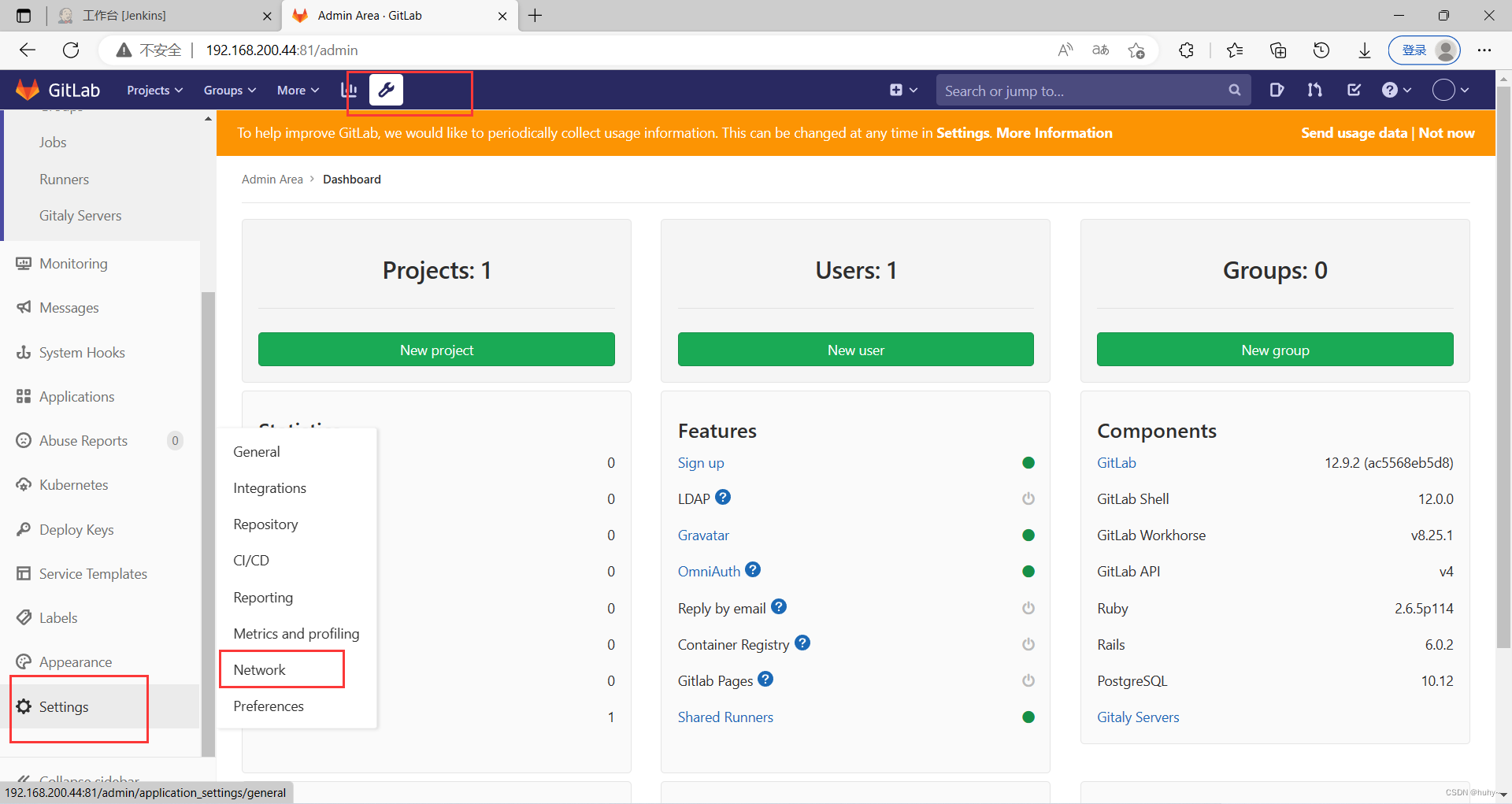This screenshot has width=1512, height=804.
Task: Open System Hooks in sidebar
Action: pyautogui.click(x=82, y=352)
